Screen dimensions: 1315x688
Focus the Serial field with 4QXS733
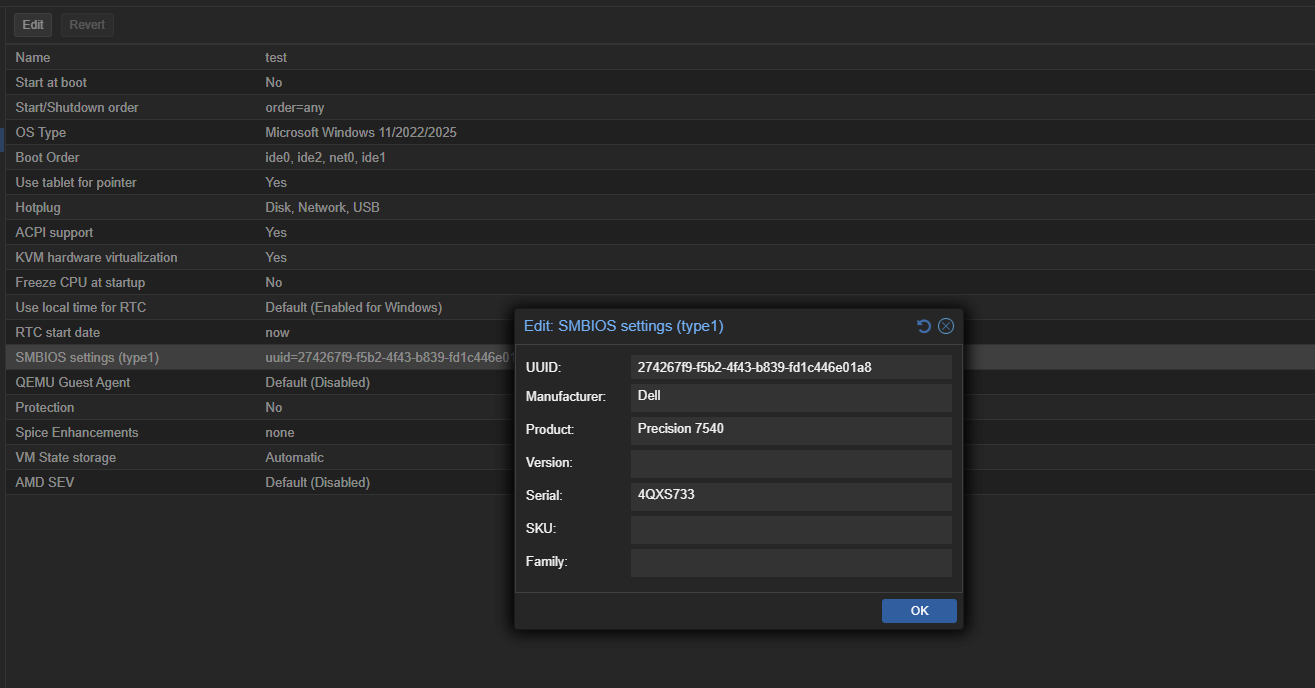(x=791, y=496)
